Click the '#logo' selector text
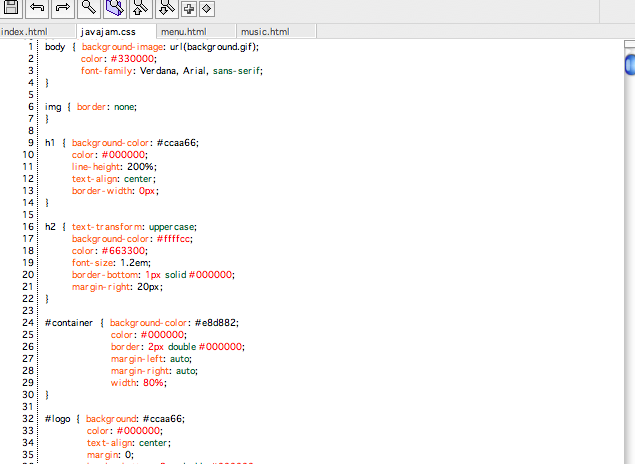635x464 pixels. (58, 419)
